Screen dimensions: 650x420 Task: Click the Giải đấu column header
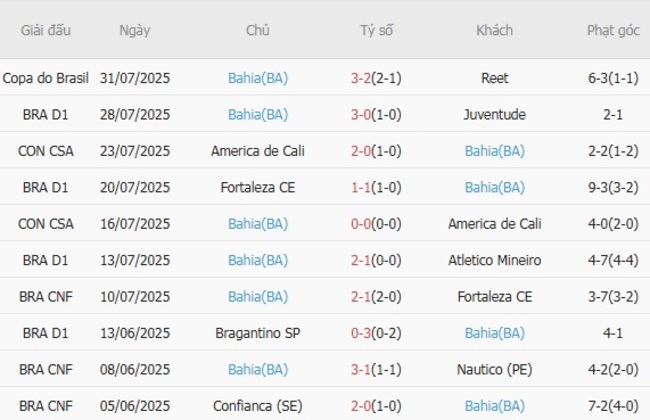pos(45,30)
